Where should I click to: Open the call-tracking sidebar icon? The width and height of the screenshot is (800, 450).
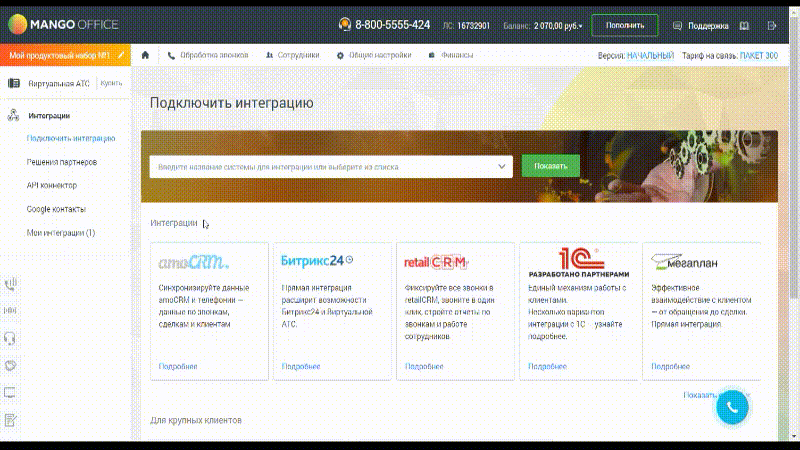pyautogui.click(x=11, y=284)
